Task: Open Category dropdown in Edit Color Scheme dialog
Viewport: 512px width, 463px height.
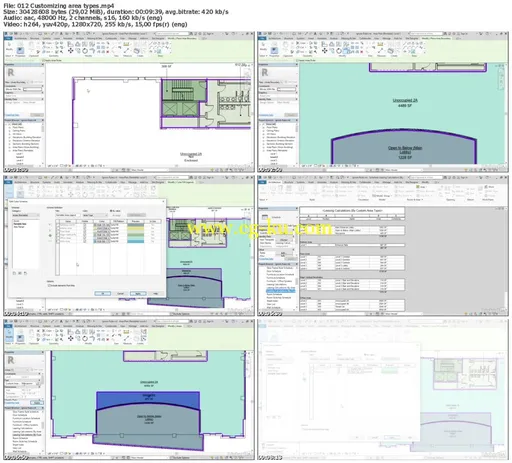Action: click(25, 215)
